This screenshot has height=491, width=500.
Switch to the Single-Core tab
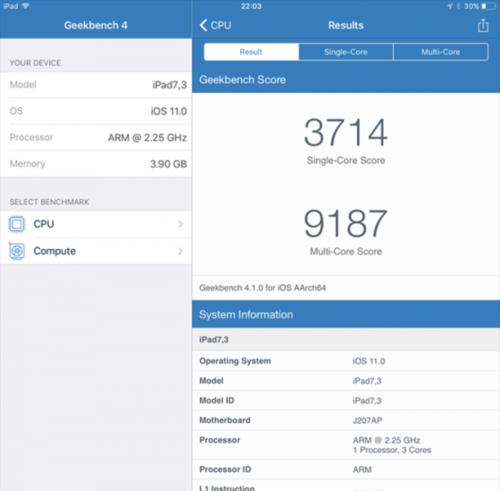[346, 52]
